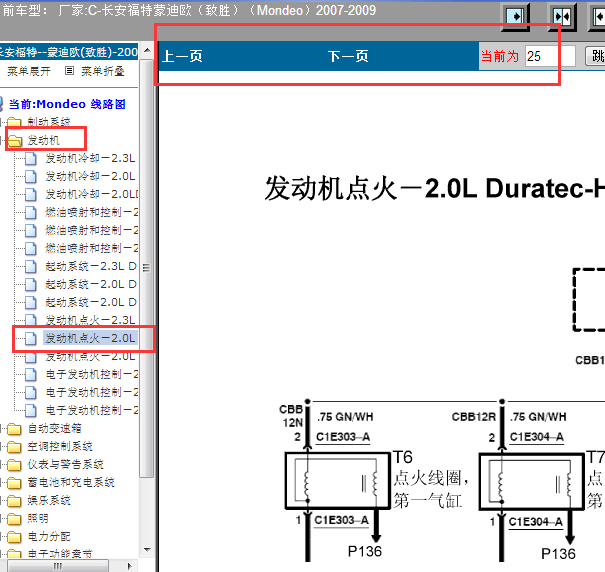The width and height of the screenshot is (605, 572).
Task: Click page icon for 发动机冷却-2.0LD
Action: [x=30, y=195]
